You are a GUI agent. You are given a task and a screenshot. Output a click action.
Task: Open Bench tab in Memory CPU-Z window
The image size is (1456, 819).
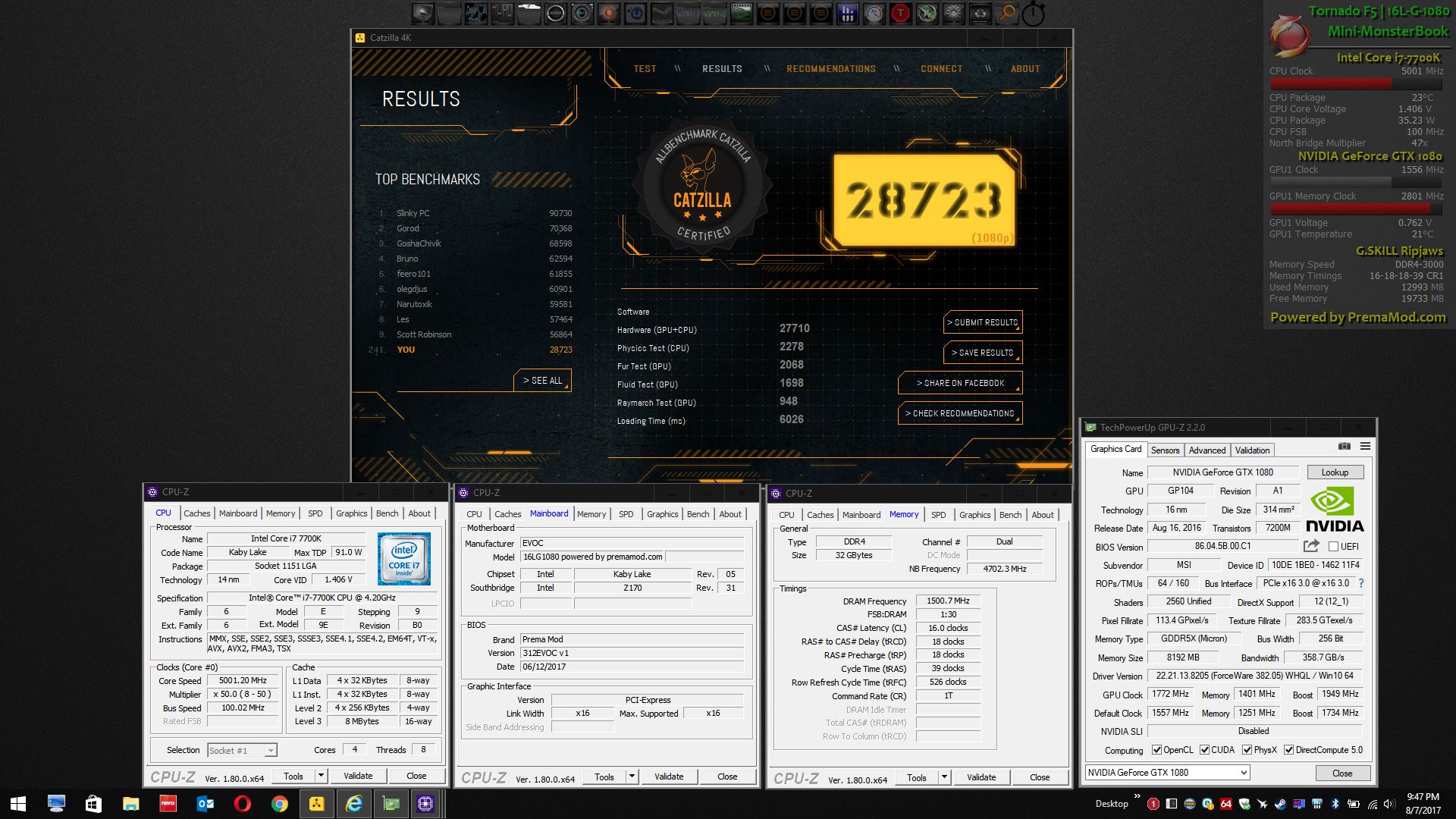(x=1010, y=515)
